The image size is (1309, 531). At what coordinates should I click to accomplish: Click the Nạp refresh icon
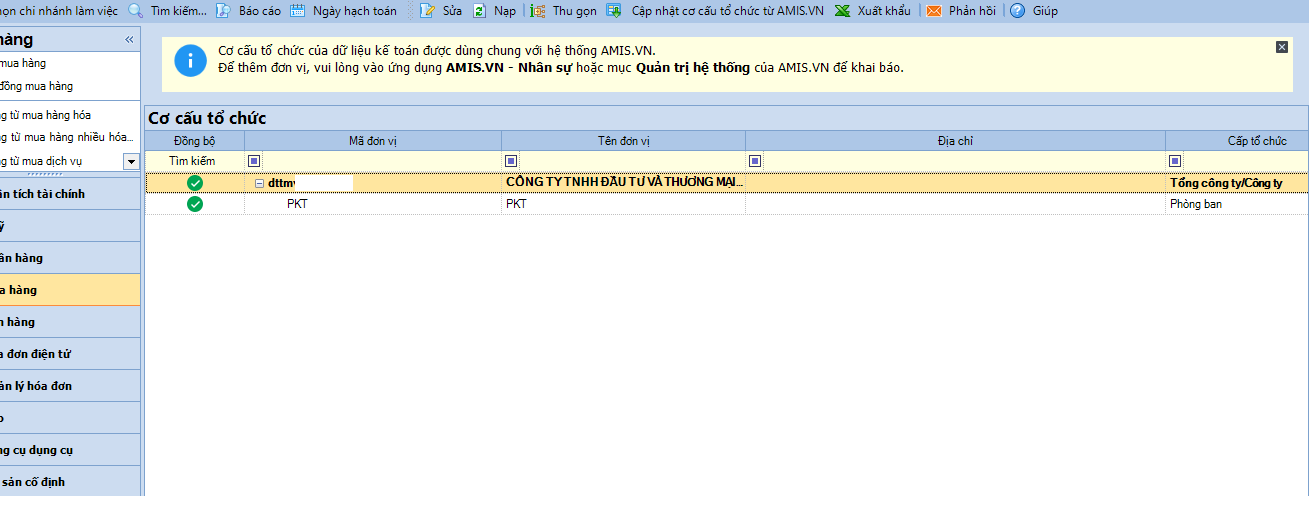tap(480, 11)
